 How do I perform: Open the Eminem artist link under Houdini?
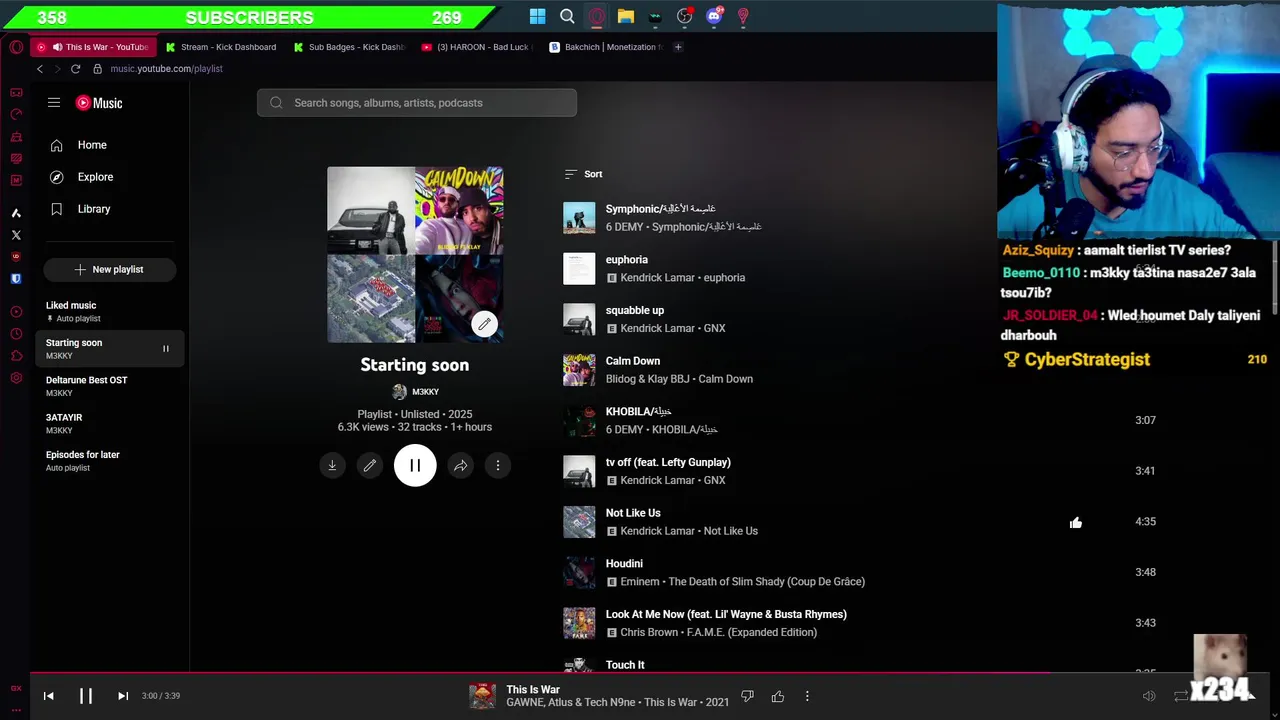click(640, 581)
